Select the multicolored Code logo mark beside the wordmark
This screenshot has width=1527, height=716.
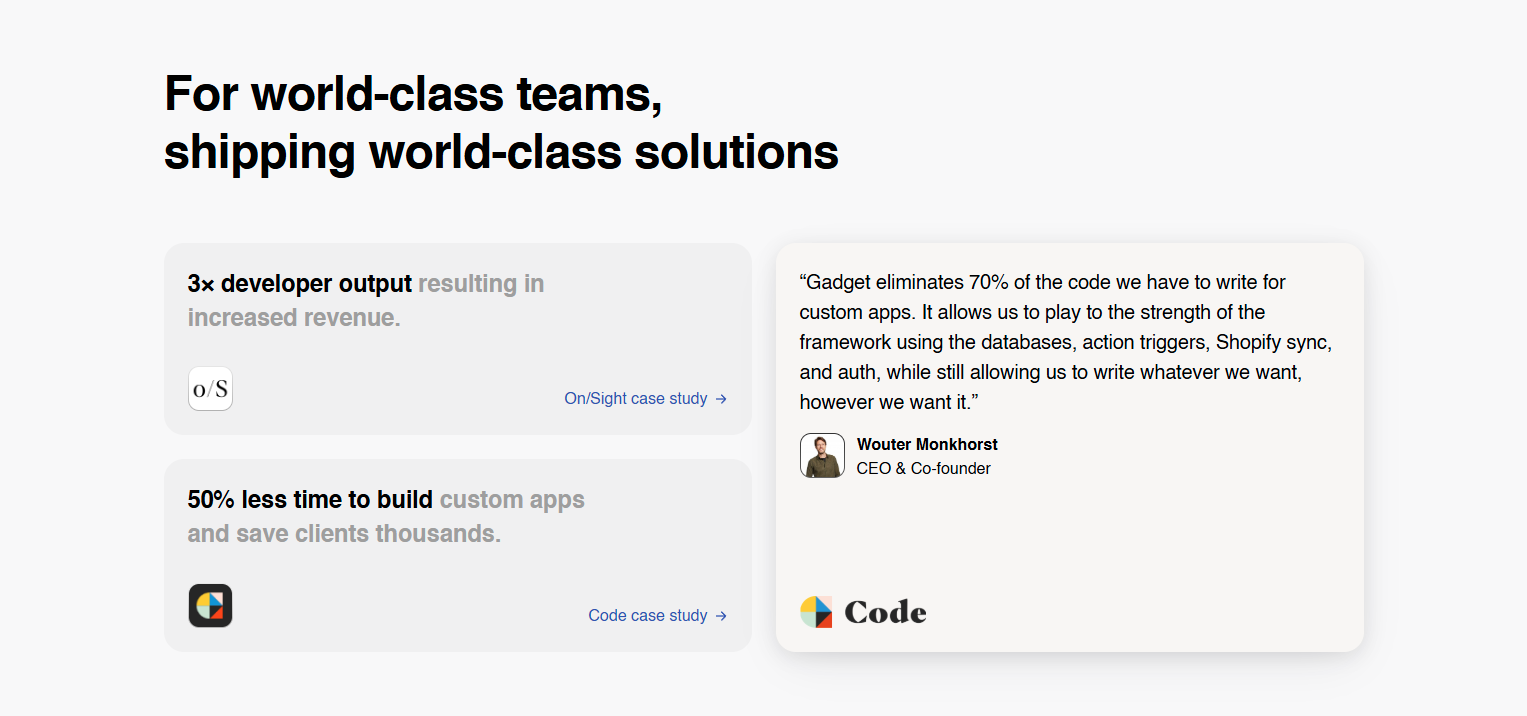[x=816, y=610]
